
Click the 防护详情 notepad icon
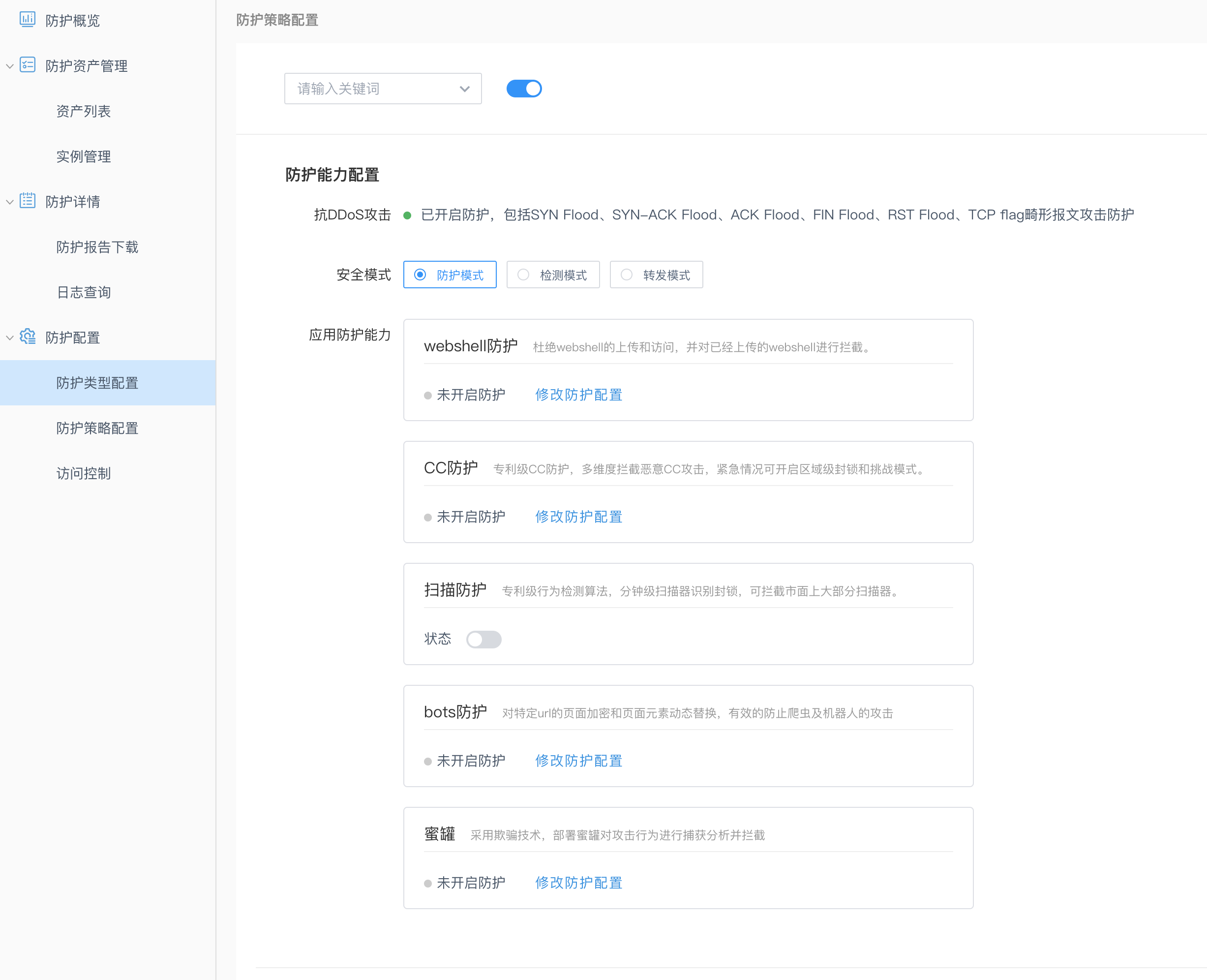pos(27,201)
